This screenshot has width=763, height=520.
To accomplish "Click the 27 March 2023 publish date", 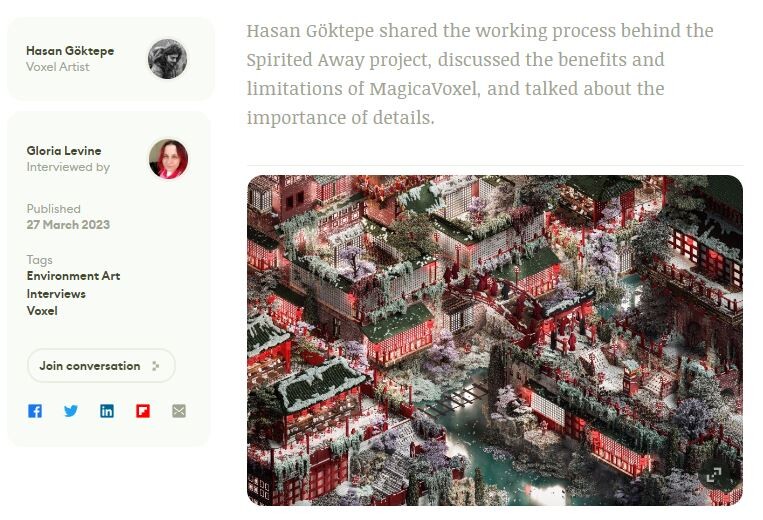I will click(x=68, y=225).
